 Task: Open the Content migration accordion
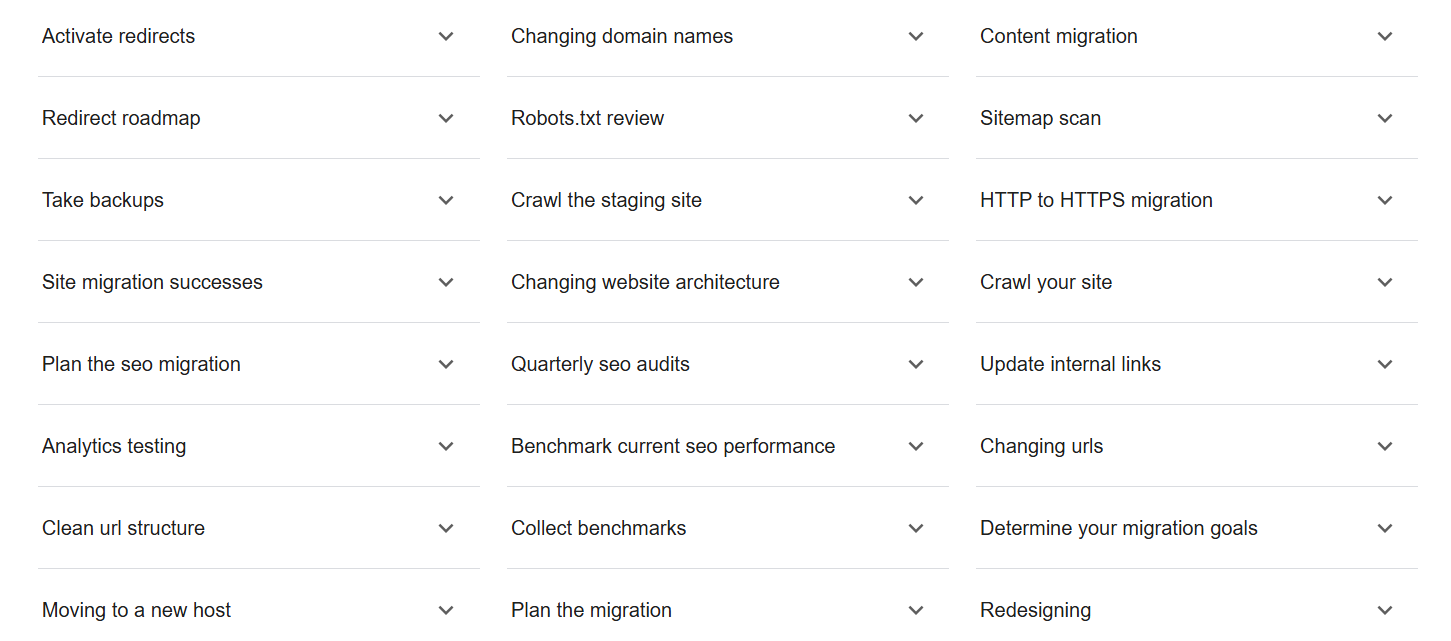pos(1384,37)
